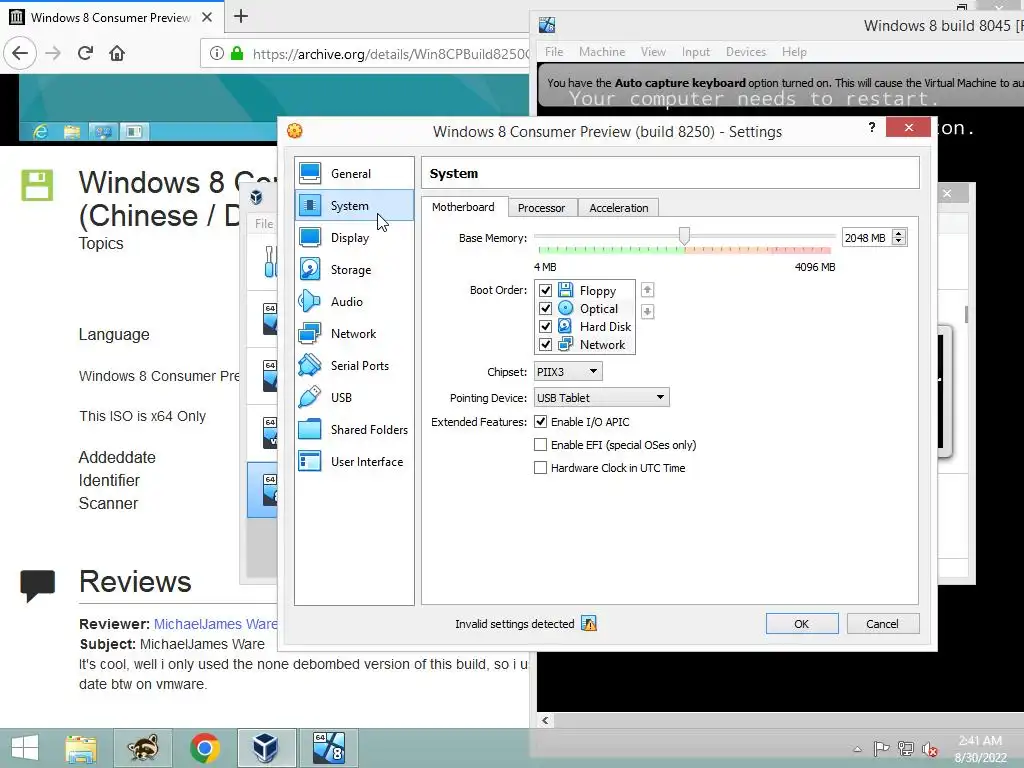The image size is (1024, 768).
Task: Open the raccoon app on taskbar
Action: click(x=142, y=748)
